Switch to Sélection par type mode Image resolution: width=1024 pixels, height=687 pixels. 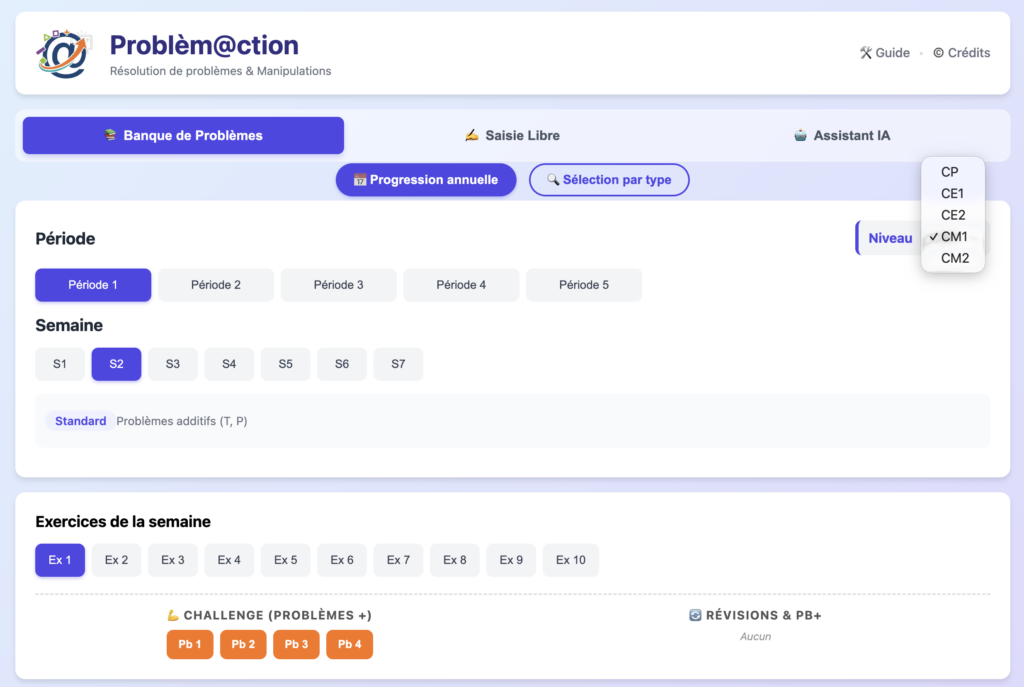tap(609, 180)
